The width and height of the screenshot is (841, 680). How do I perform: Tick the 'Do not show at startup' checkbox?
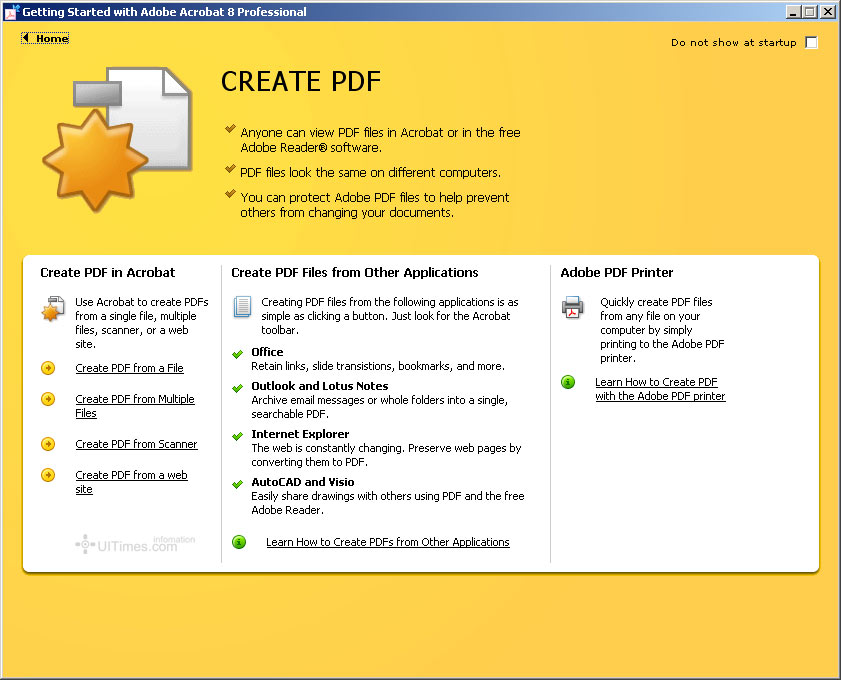[x=812, y=42]
